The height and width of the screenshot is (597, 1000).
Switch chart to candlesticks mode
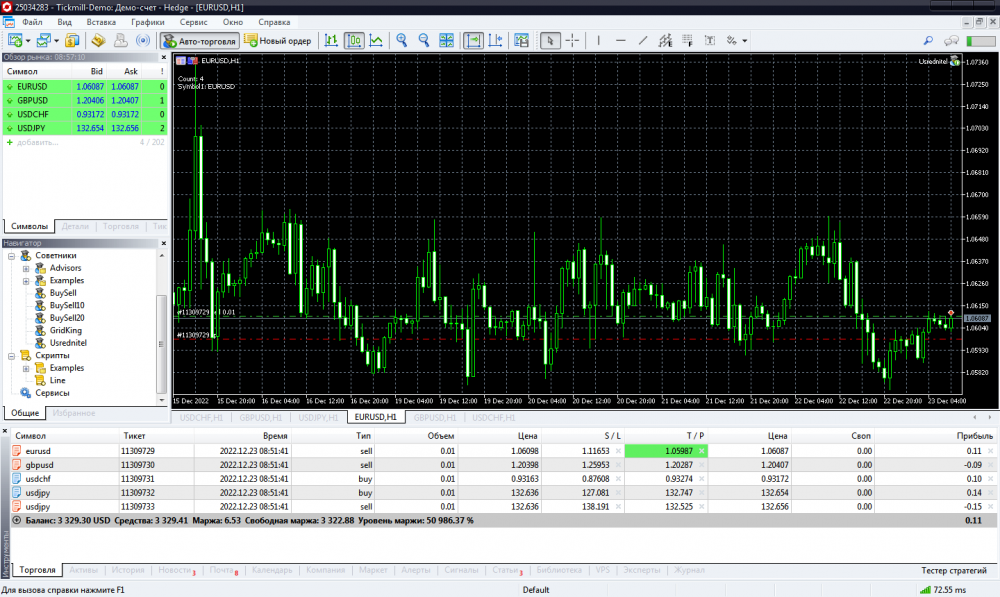point(354,41)
